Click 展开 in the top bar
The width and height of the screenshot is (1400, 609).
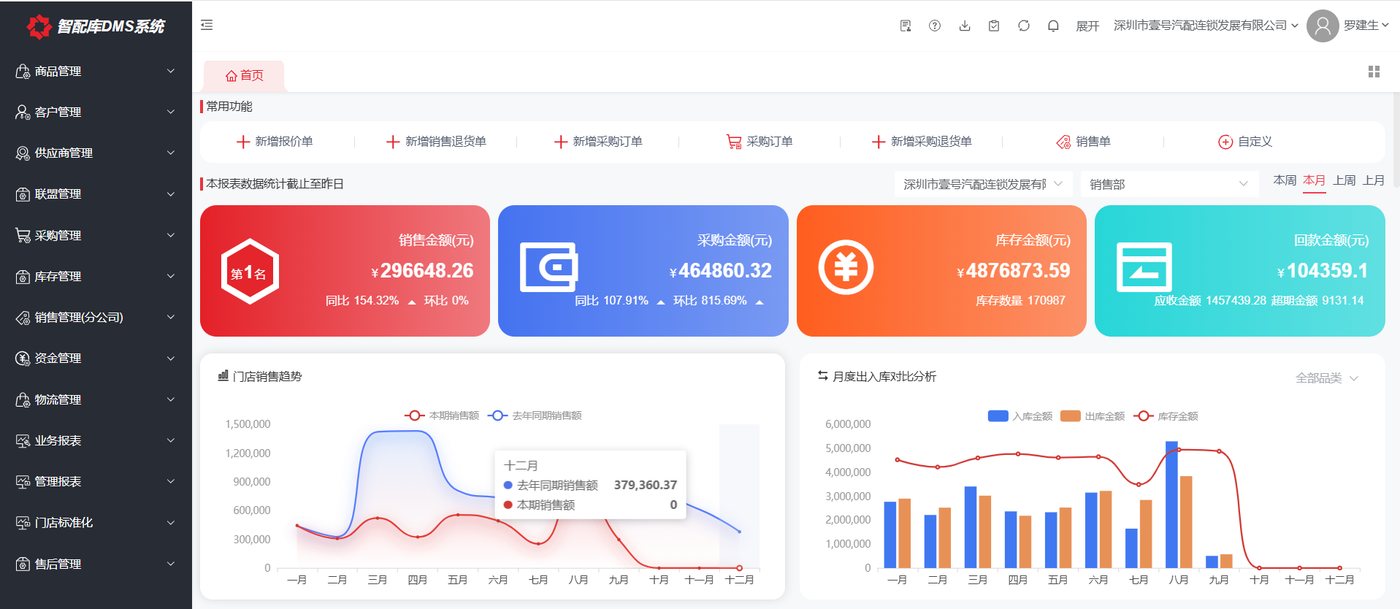coord(1087,26)
